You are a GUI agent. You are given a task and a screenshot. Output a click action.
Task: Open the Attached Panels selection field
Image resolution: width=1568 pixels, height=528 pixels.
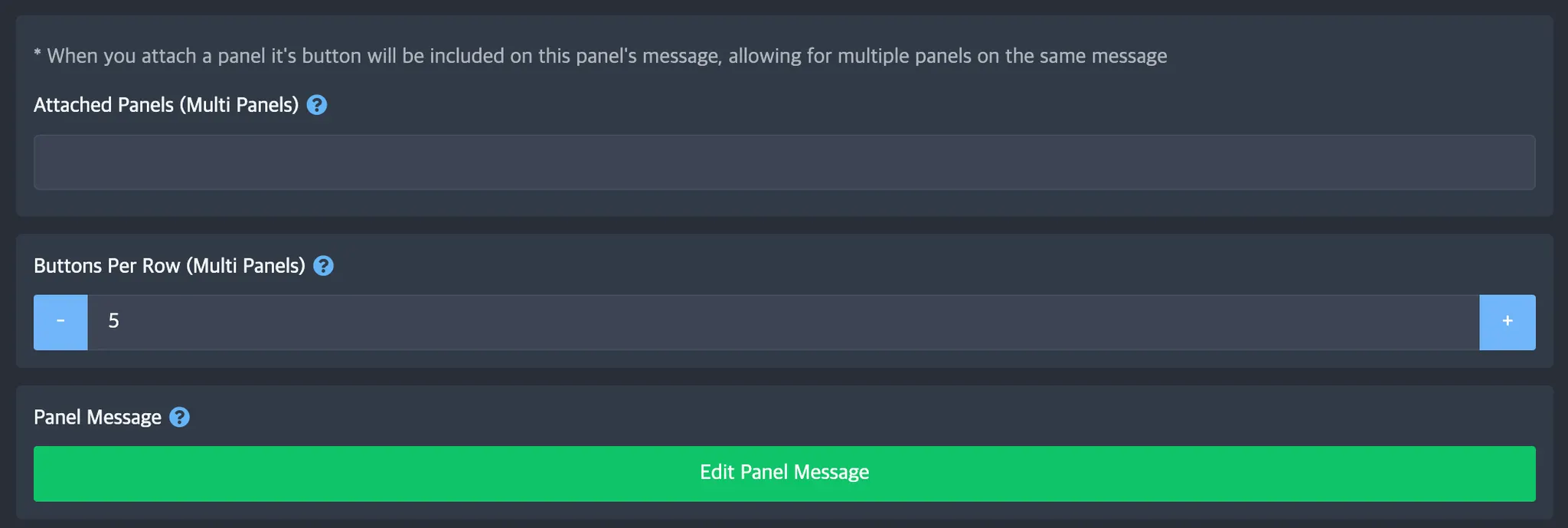(x=784, y=162)
